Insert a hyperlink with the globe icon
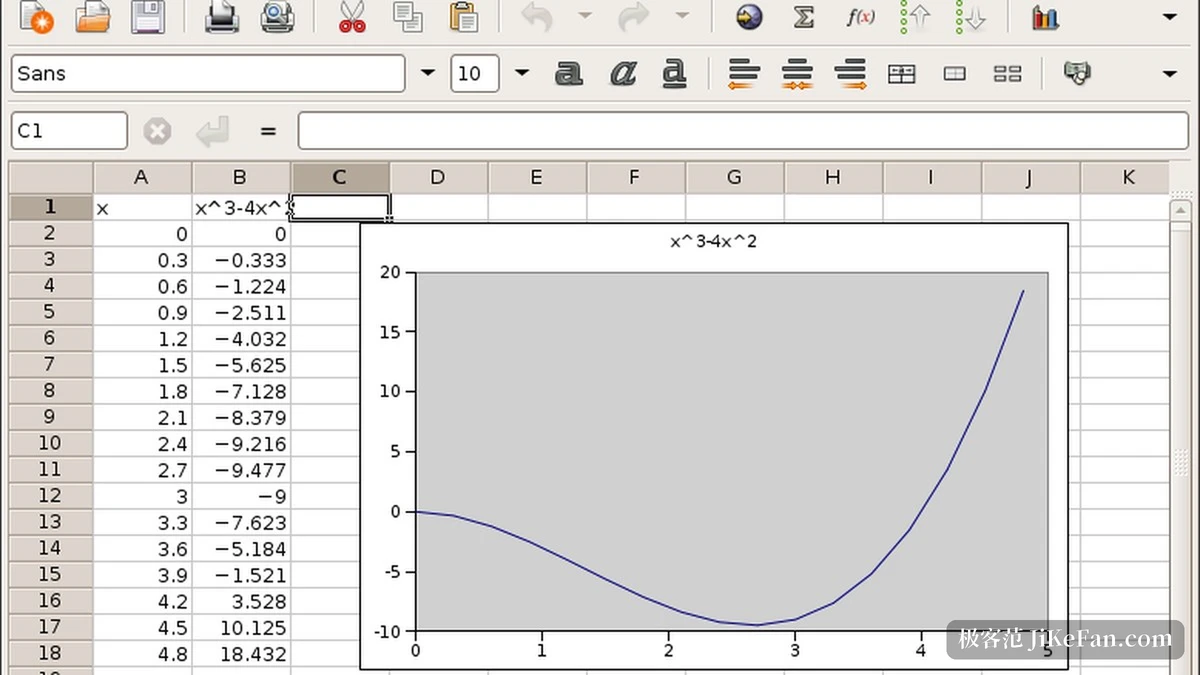Viewport: 1200px width, 675px height. point(749,17)
